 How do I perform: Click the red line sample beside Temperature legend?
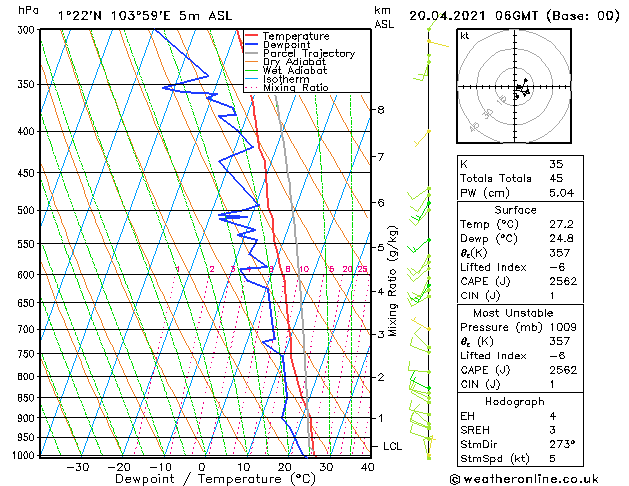coord(252,35)
